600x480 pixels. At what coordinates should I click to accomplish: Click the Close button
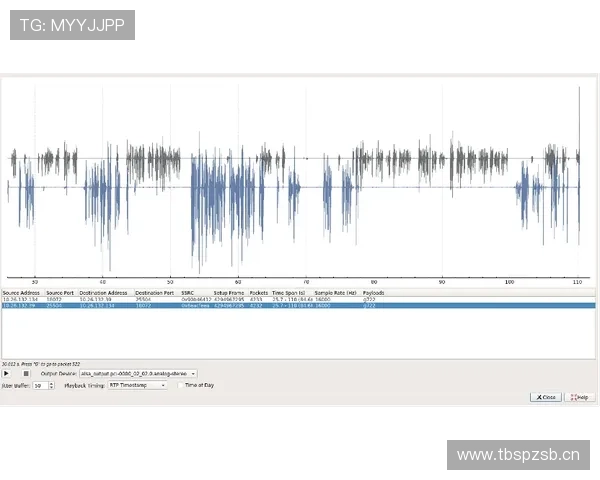[545, 397]
